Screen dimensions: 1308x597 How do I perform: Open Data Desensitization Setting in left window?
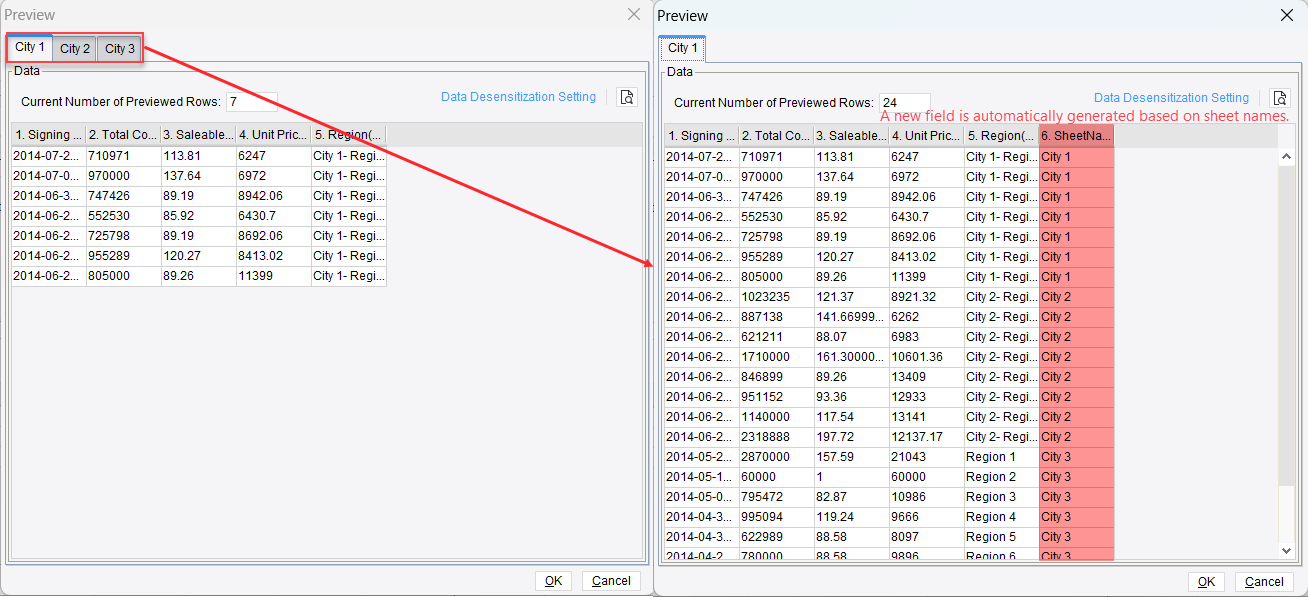click(x=518, y=97)
